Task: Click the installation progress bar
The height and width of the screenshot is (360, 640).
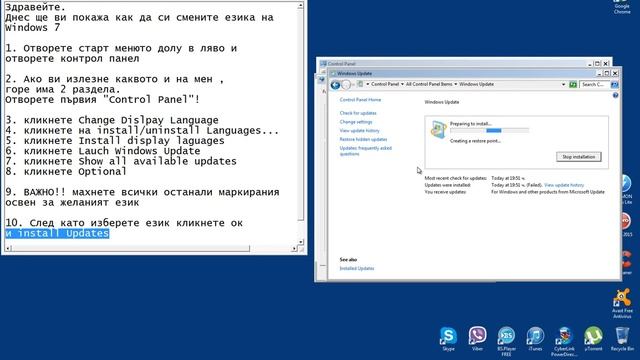Action: (x=489, y=131)
